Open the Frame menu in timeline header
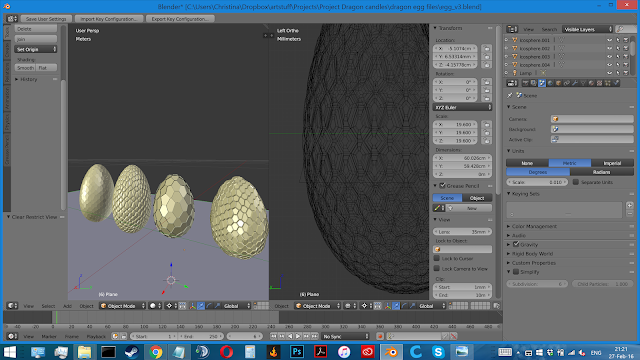The width and height of the screenshot is (640, 360). 71,336
